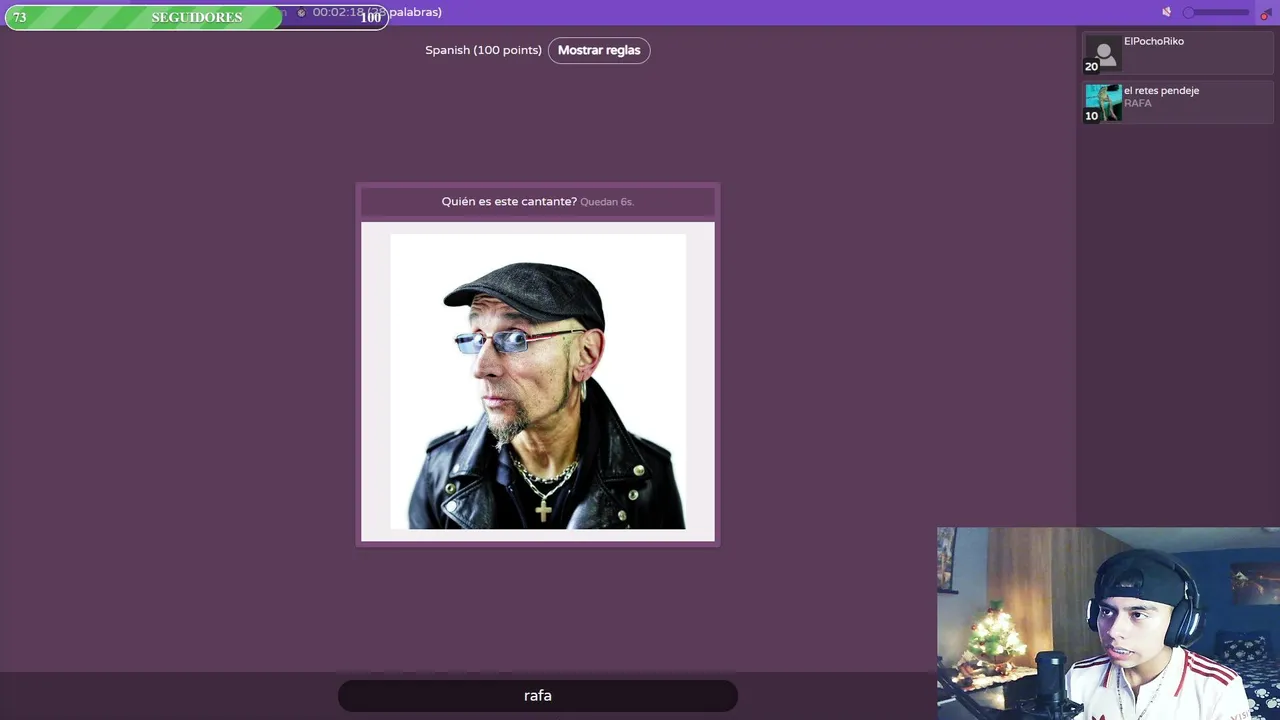Click the singer photo in the quiz card

(538, 381)
